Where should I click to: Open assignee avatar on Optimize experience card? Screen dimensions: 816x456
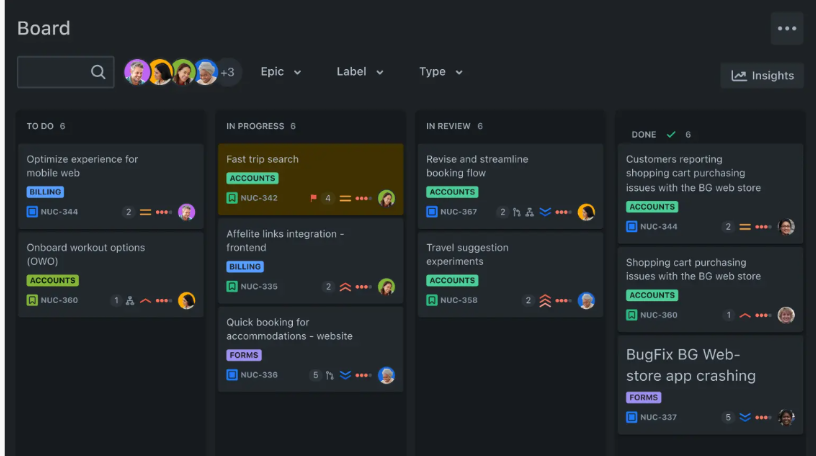coord(186,212)
